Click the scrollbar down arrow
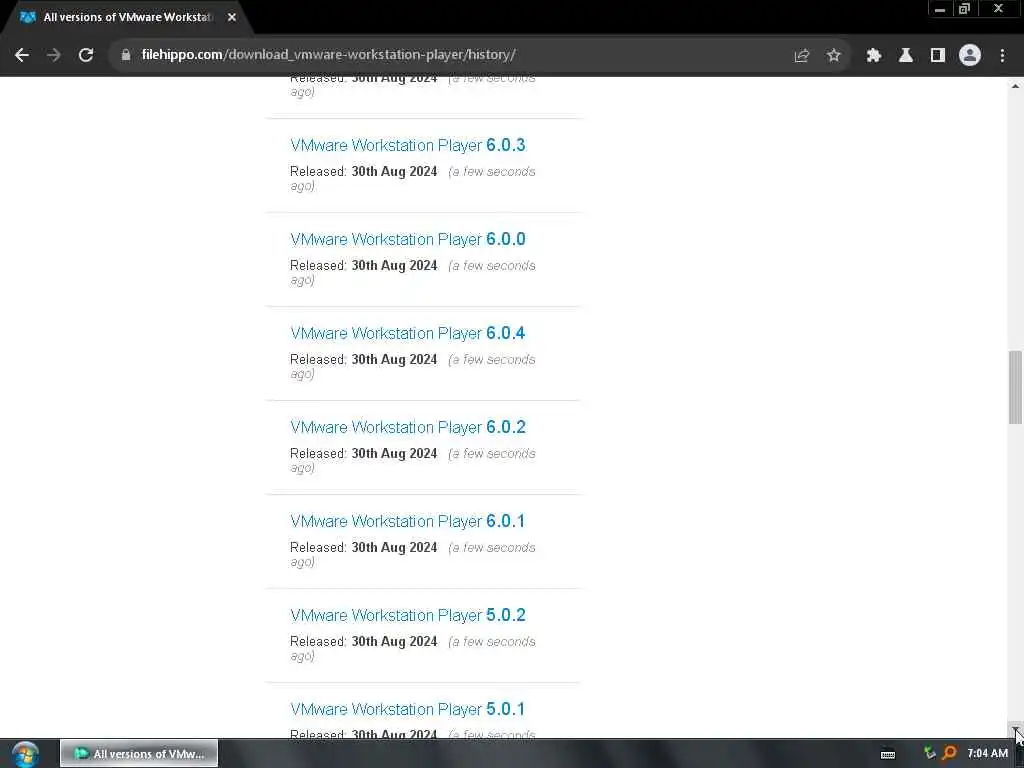 pyautogui.click(x=1015, y=729)
